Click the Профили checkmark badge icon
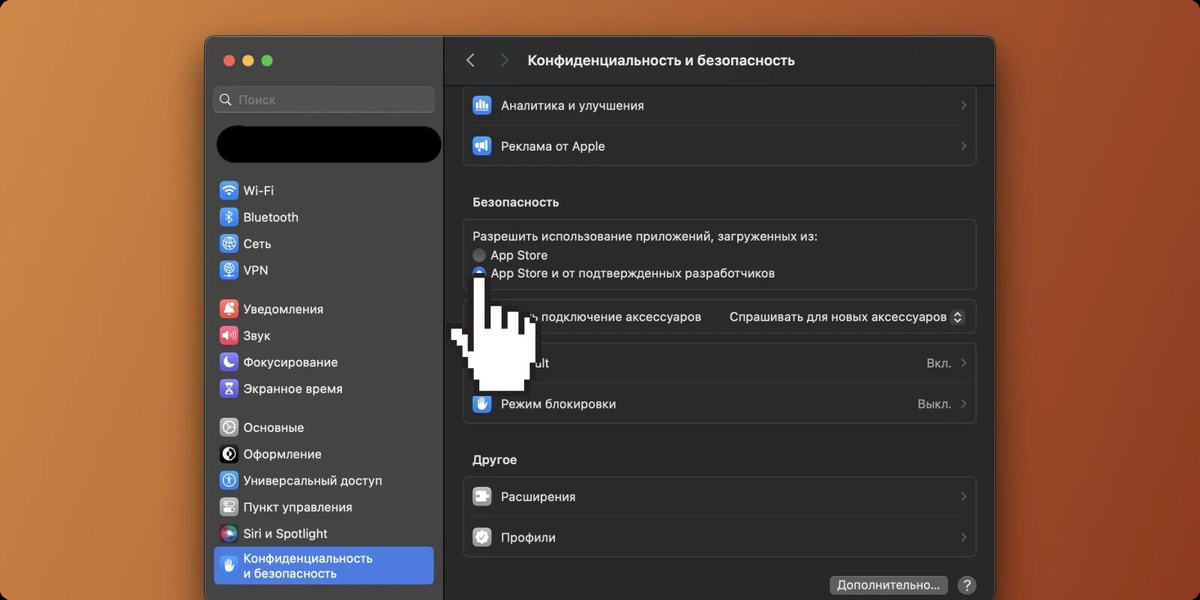The height and width of the screenshot is (600, 1200). [x=482, y=537]
